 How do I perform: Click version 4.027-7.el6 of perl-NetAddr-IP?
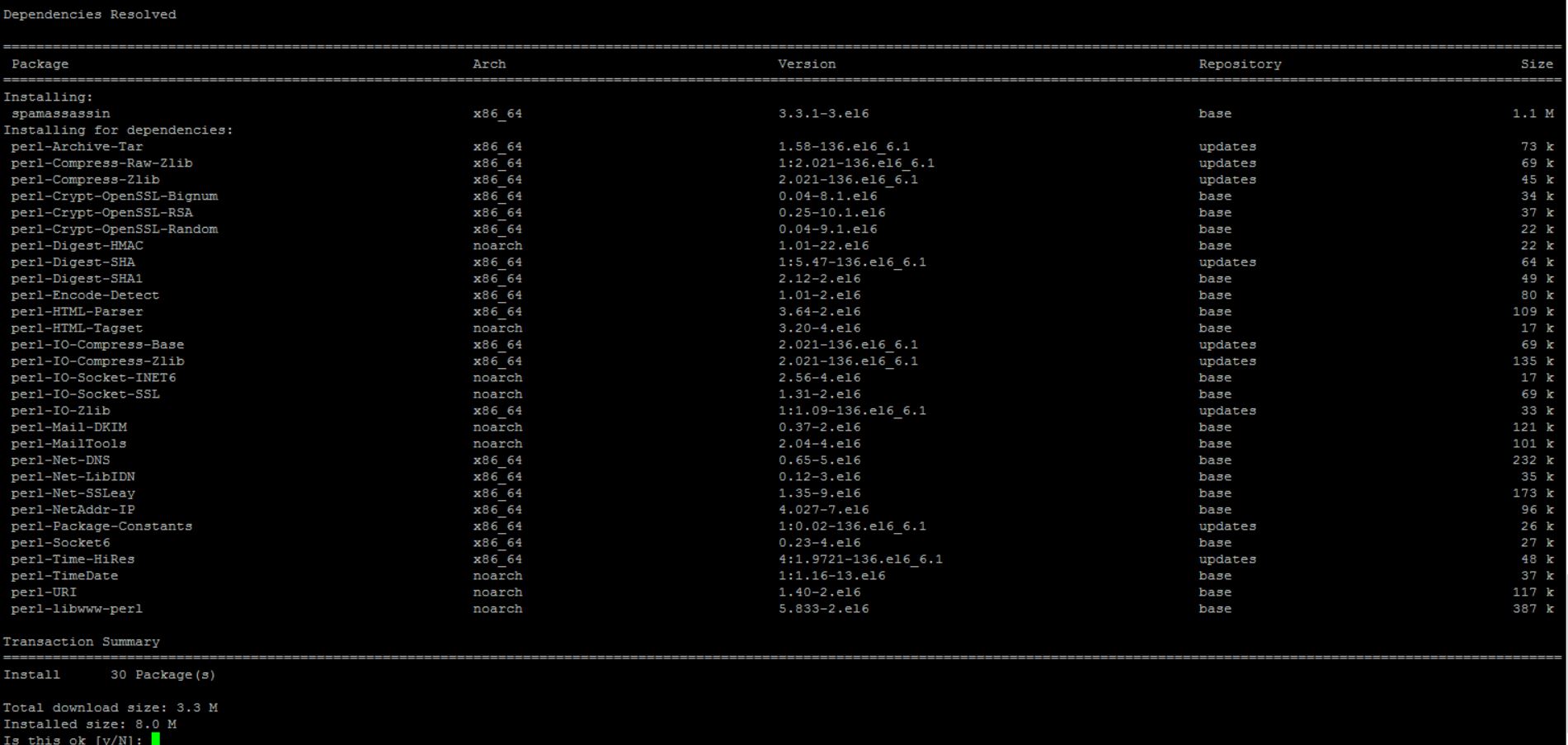pos(824,509)
